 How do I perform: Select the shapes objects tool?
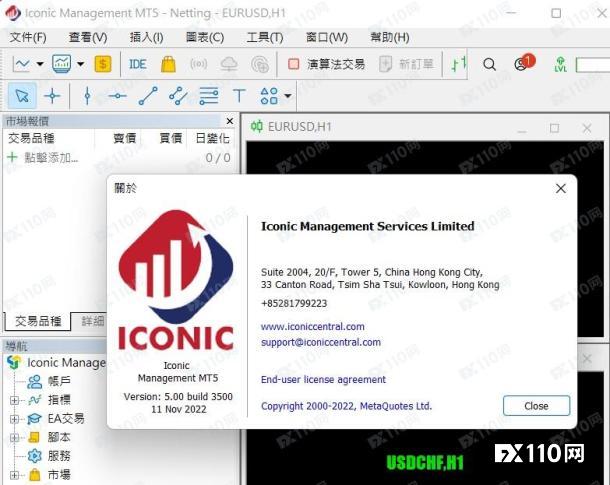(269, 96)
